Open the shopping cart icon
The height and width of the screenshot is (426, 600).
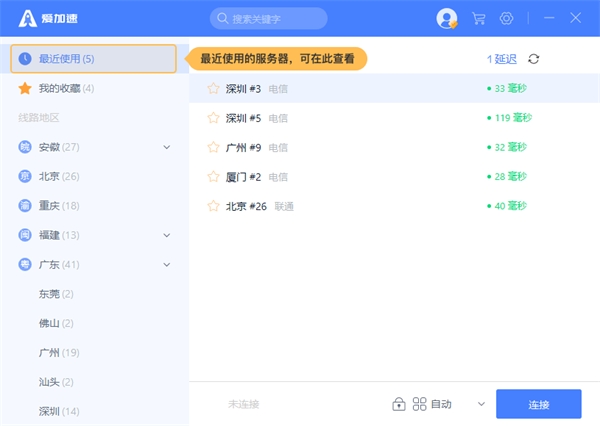tap(478, 19)
